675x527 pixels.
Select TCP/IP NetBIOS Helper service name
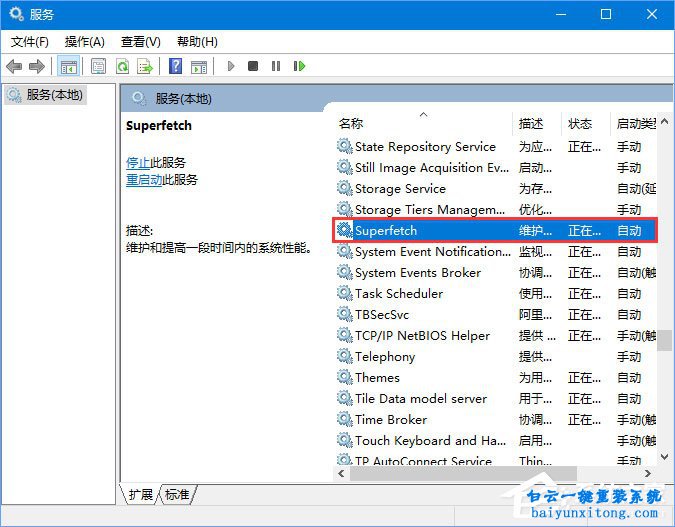[x=422, y=335]
